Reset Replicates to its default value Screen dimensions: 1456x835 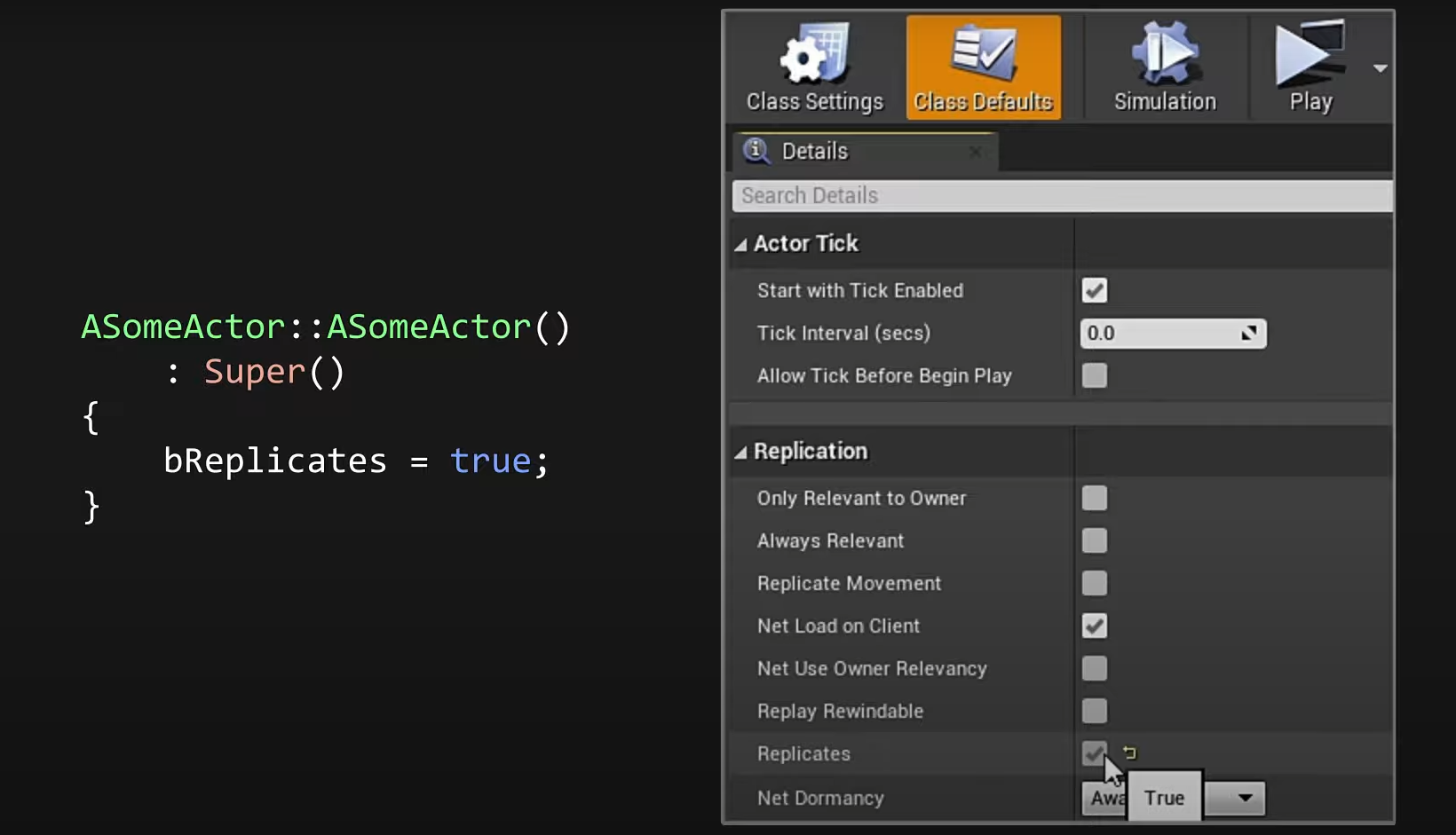(1129, 752)
